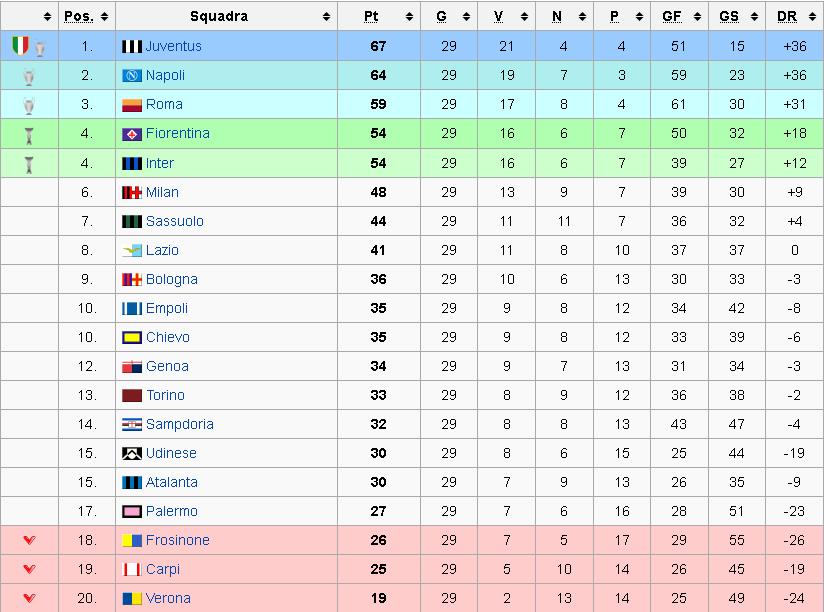
Task: Sort by first unnamed column arrows
Action: click(x=47, y=17)
